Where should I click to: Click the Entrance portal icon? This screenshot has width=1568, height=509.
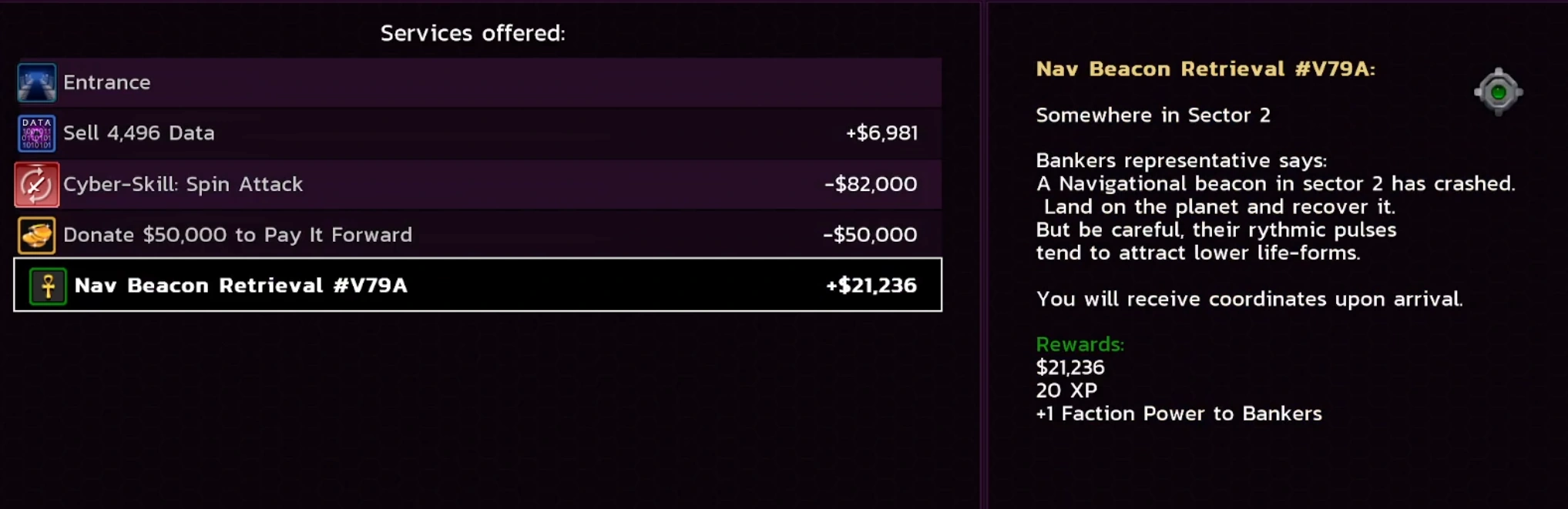[x=36, y=82]
